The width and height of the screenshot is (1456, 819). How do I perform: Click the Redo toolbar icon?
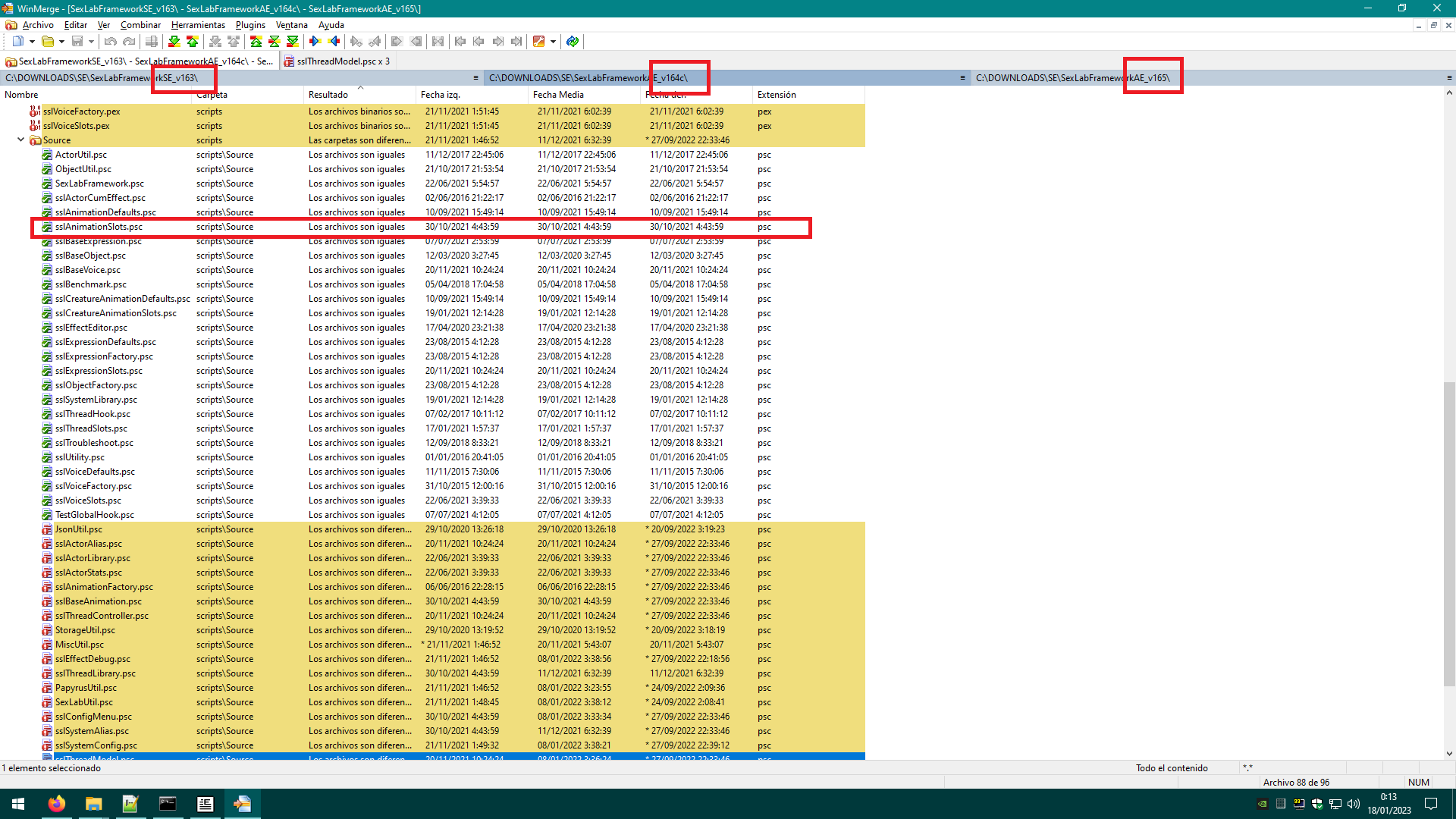129,42
